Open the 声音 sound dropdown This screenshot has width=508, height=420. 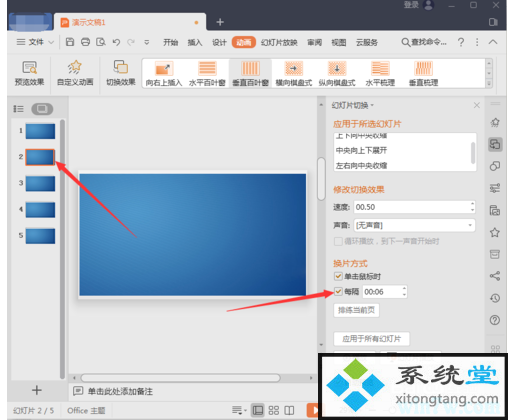(x=414, y=225)
